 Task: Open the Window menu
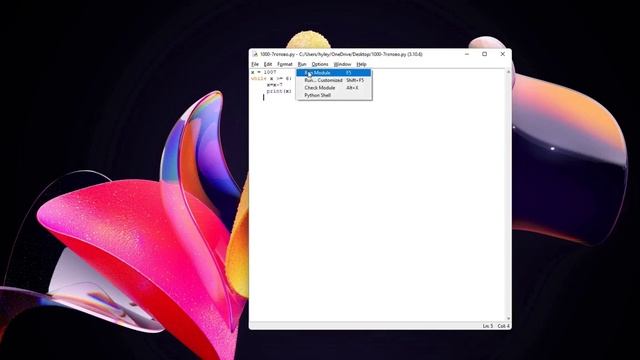[342, 64]
